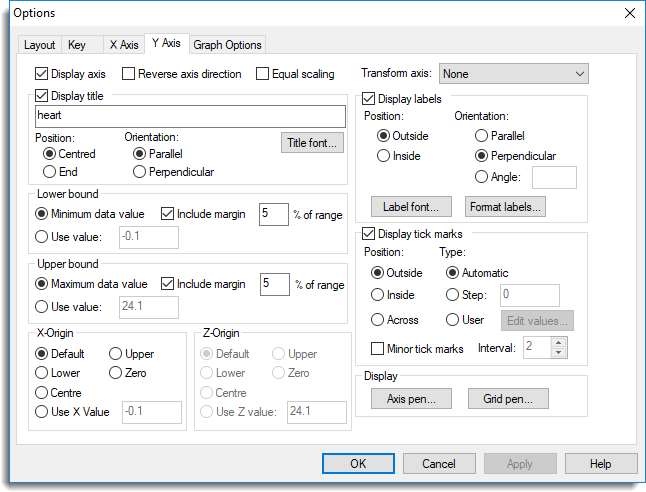The height and width of the screenshot is (492, 646).
Task: Toggle the Equal scaling checkbox
Action: 263,74
